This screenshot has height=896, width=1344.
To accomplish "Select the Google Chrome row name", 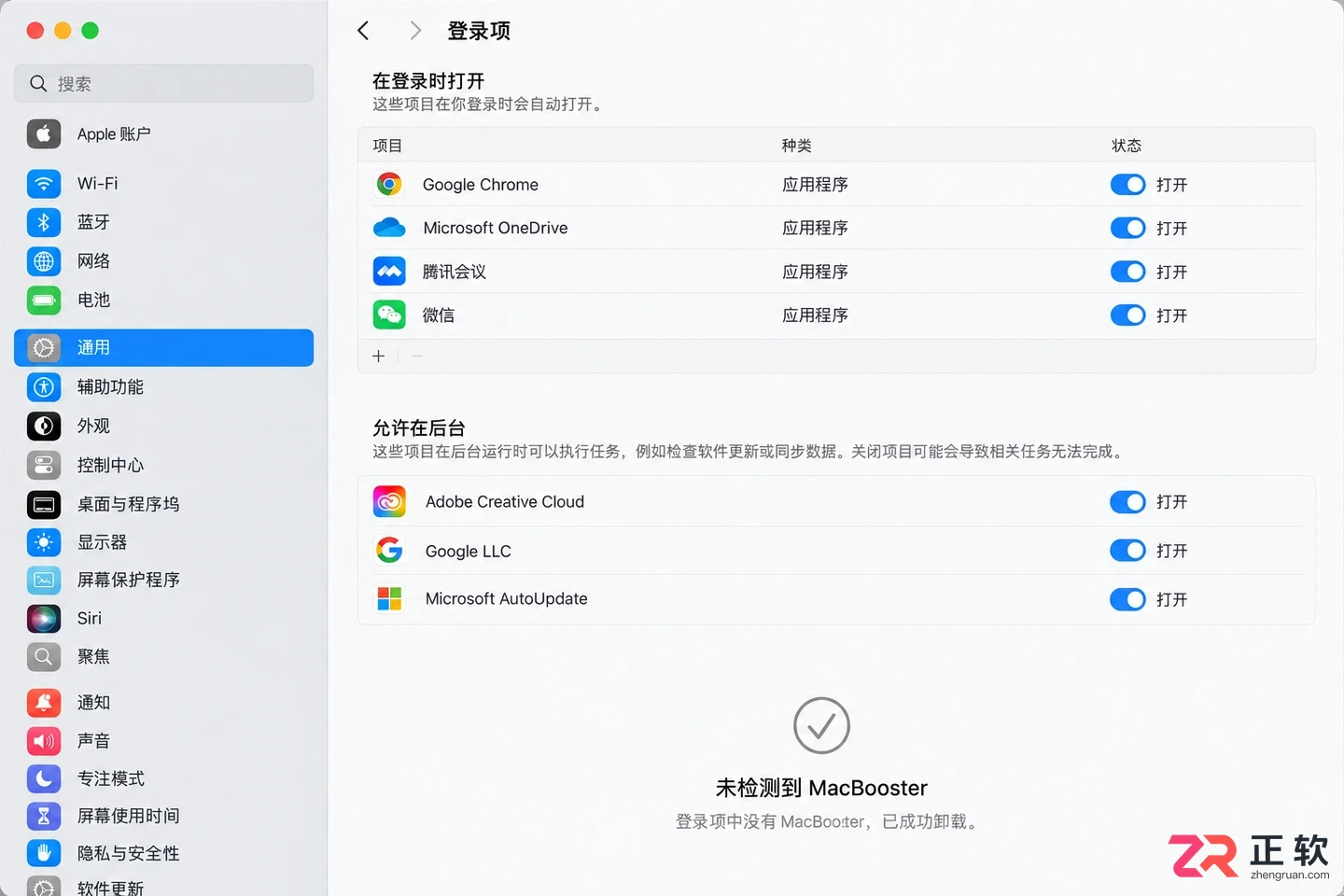I will click(481, 185).
